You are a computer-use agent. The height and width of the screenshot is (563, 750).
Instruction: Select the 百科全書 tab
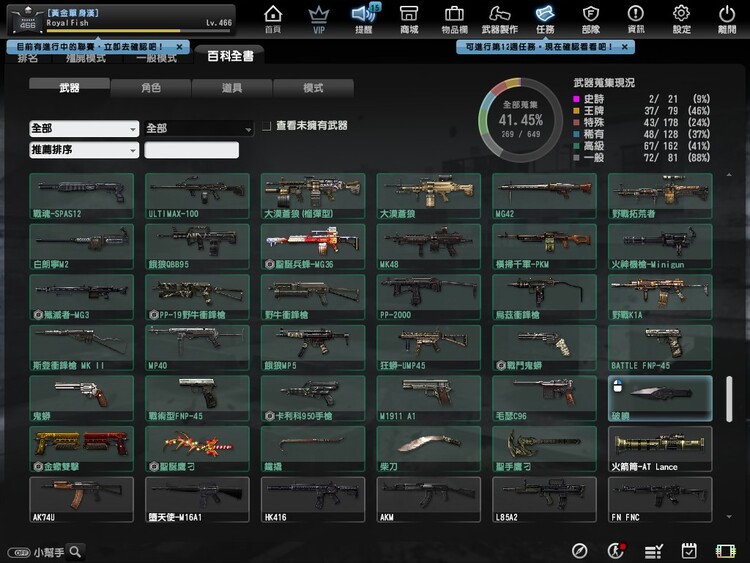(230, 55)
